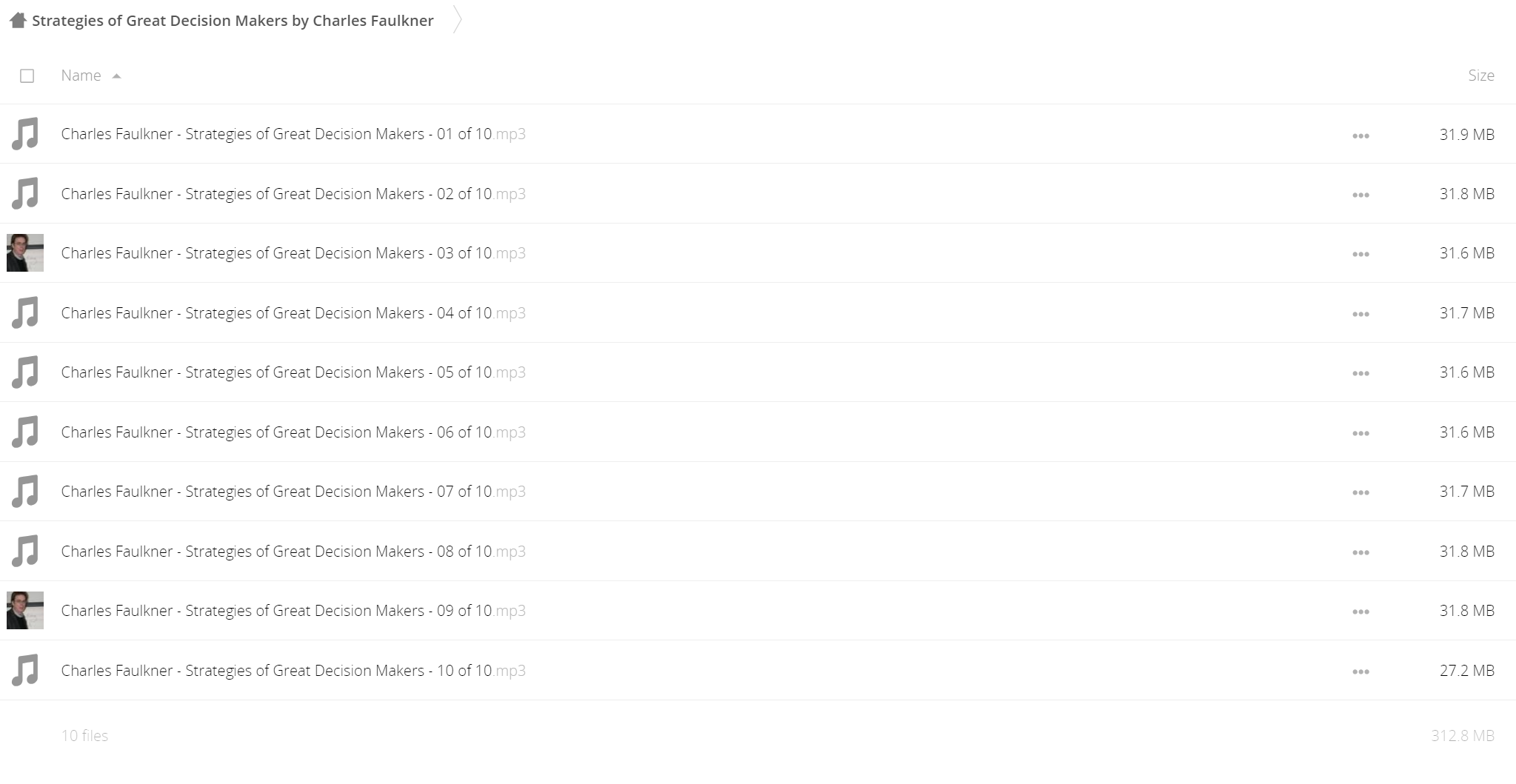
Task: Sort files by the Name column header
Action: tap(81, 76)
